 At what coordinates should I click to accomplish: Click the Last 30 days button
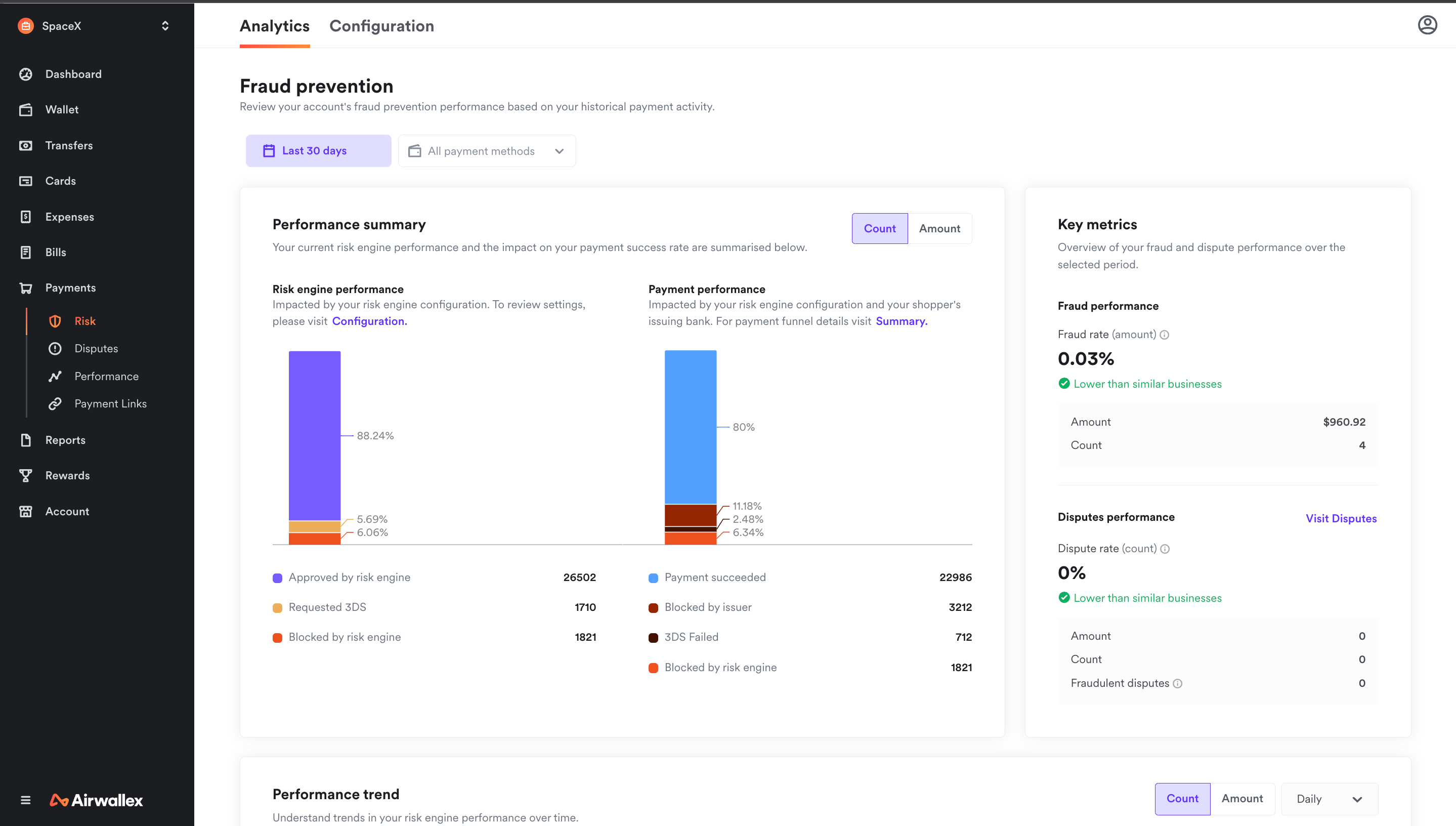(318, 151)
